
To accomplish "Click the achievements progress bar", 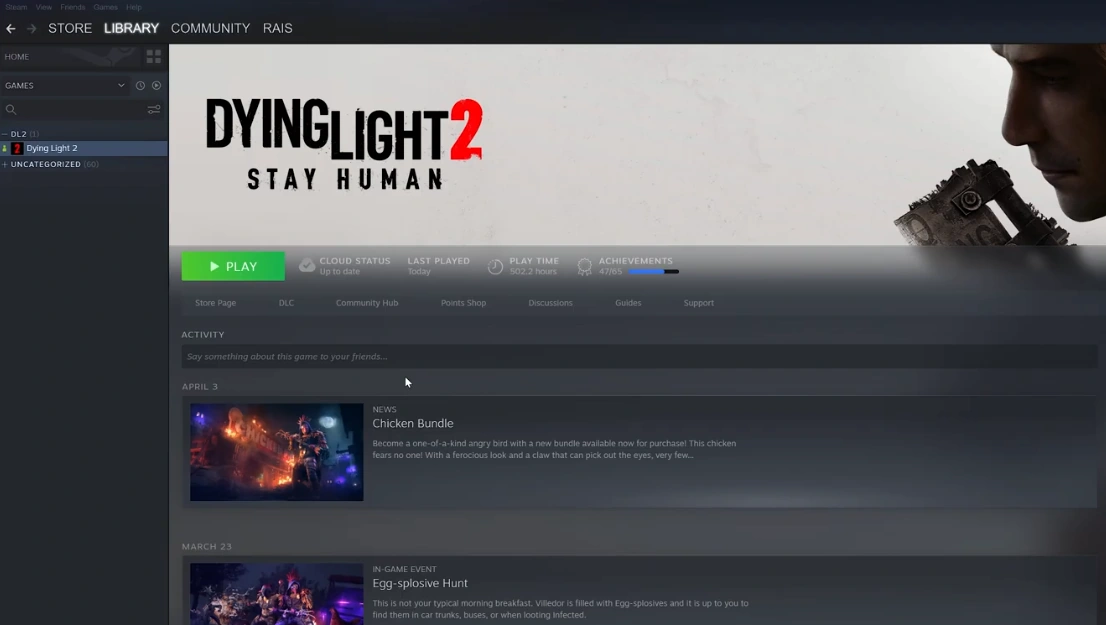I will pyautogui.click(x=653, y=272).
